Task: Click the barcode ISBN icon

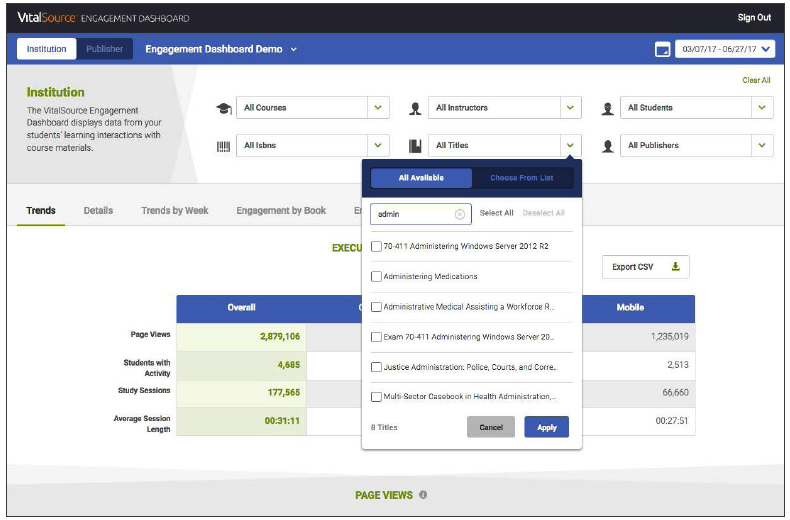Action: click(x=223, y=146)
